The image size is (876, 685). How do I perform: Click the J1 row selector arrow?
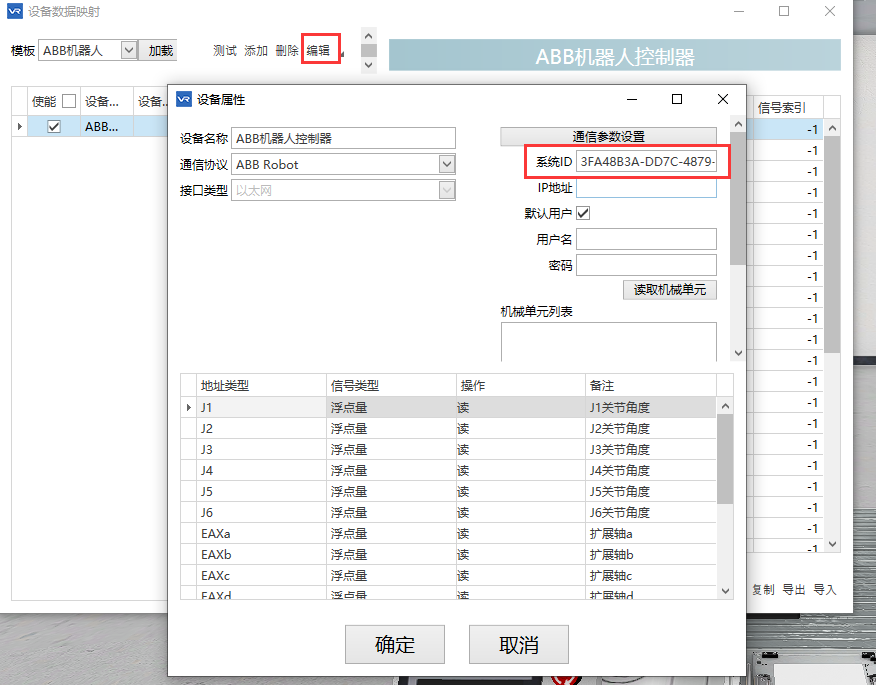(189, 408)
